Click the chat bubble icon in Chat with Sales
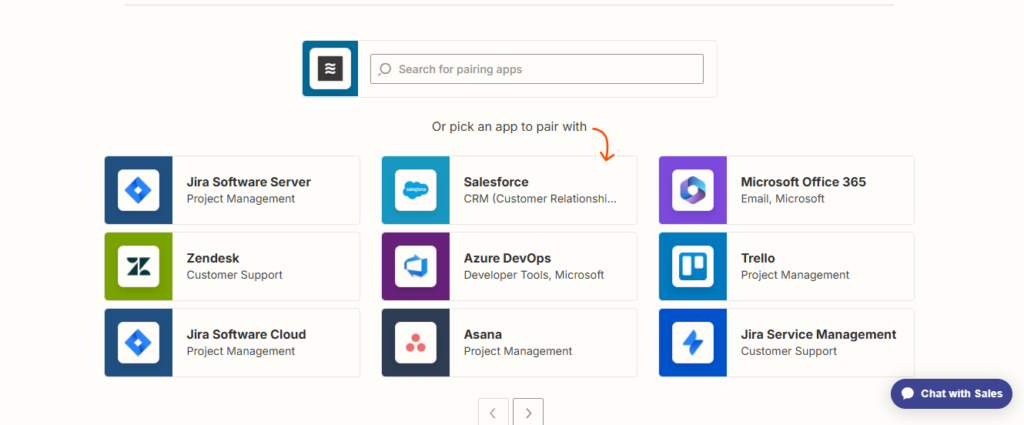 click(x=907, y=394)
